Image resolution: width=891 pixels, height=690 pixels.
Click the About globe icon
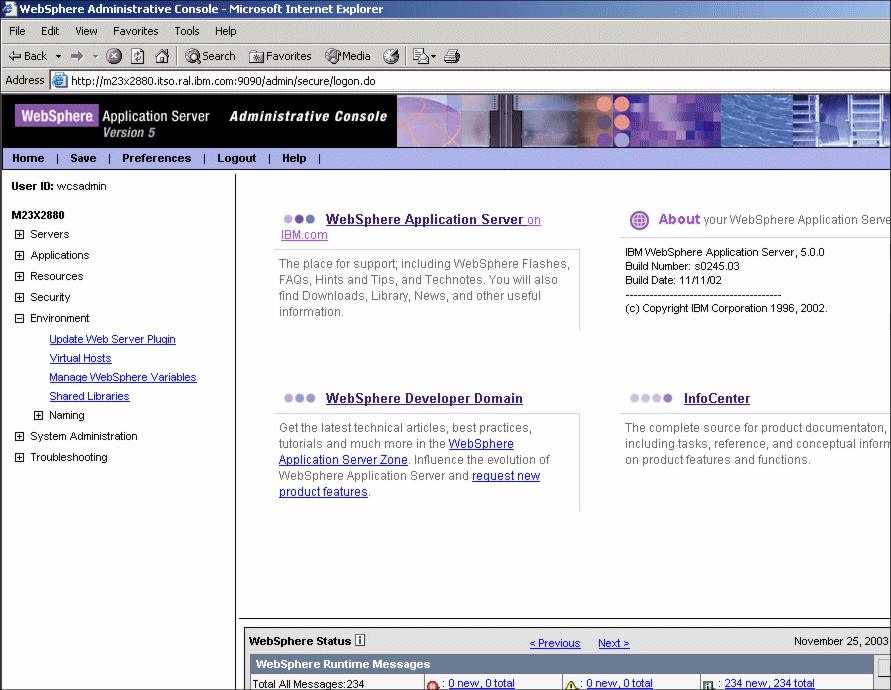tap(639, 220)
